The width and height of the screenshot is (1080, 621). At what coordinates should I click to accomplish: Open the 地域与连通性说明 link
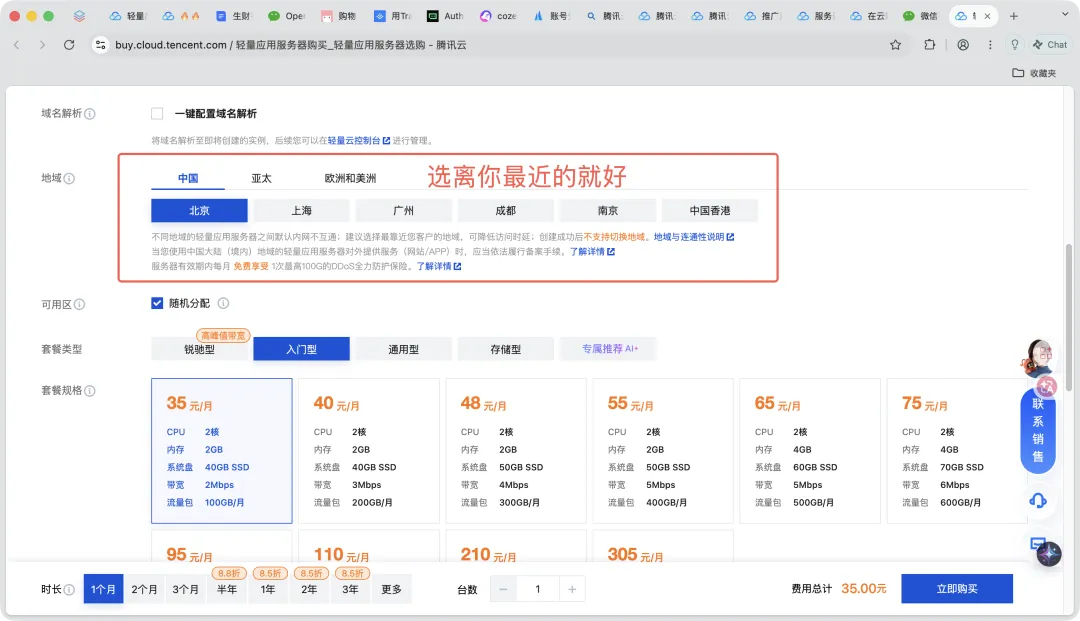coord(694,237)
